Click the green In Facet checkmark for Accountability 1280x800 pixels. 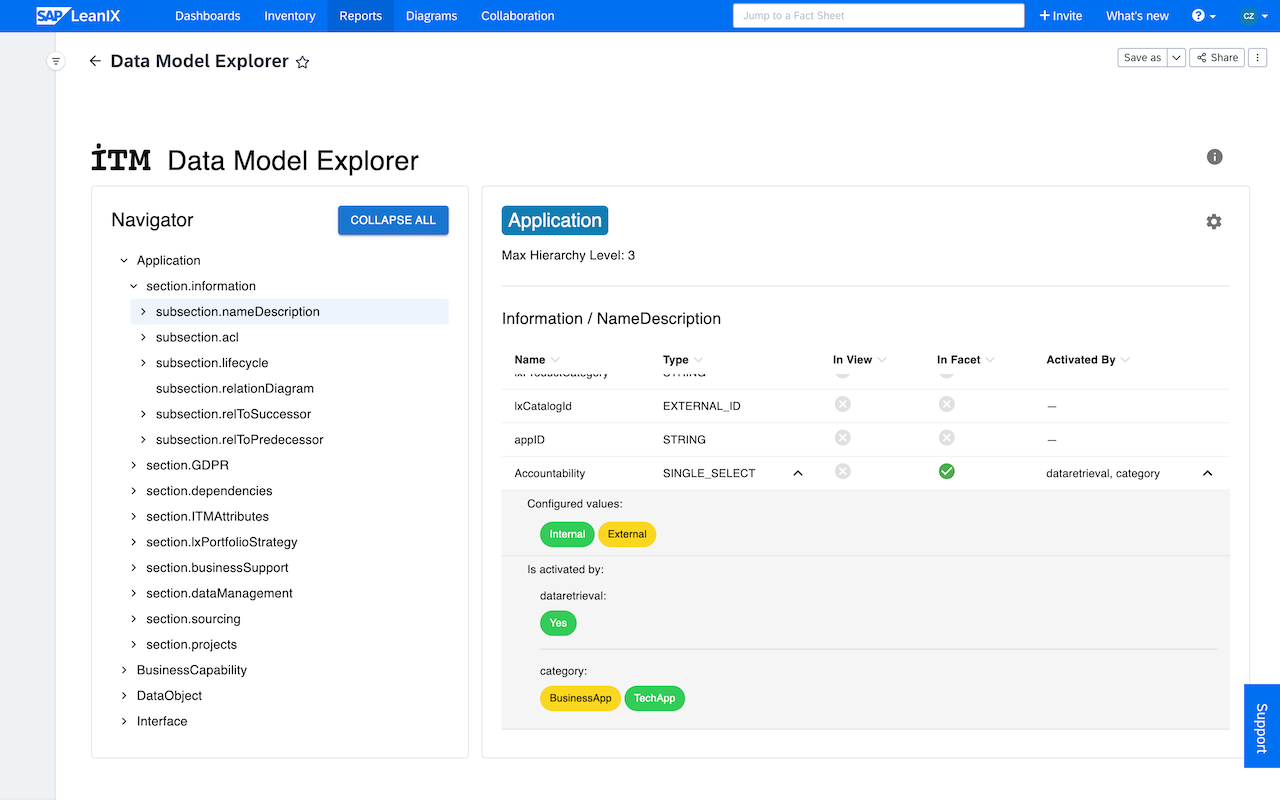pos(946,471)
